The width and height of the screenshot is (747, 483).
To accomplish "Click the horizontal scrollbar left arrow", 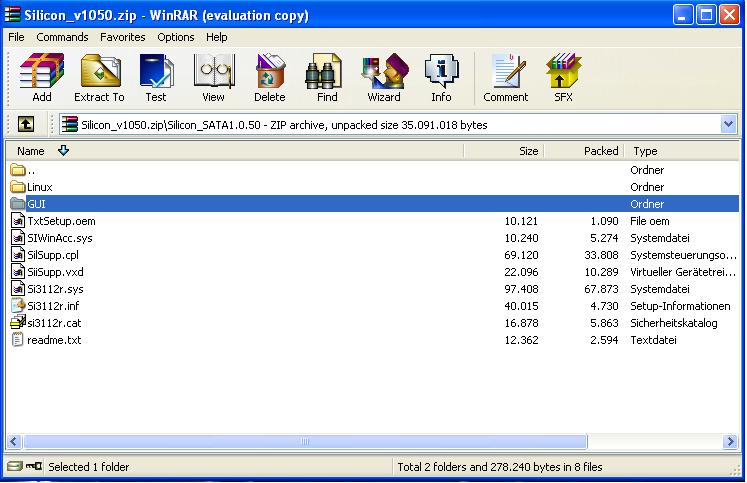I will coord(14,442).
